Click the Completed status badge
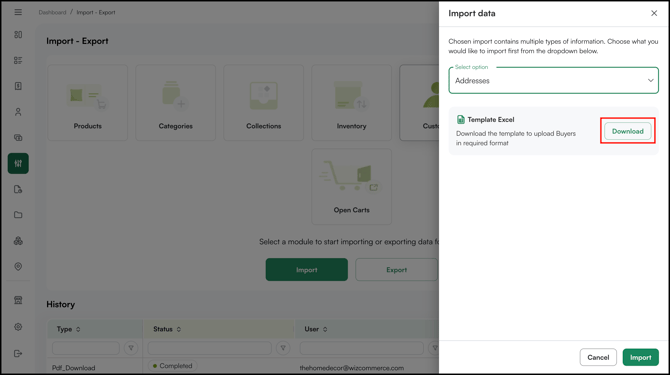This screenshot has width=670, height=375. pos(173,366)
